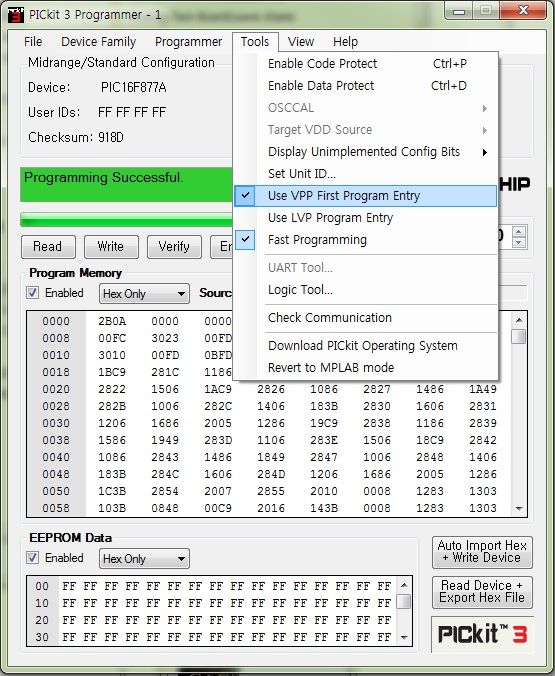Screen dimensions: 555x676
Task: Select program memory cell 2016
Action: coord(271,508)
